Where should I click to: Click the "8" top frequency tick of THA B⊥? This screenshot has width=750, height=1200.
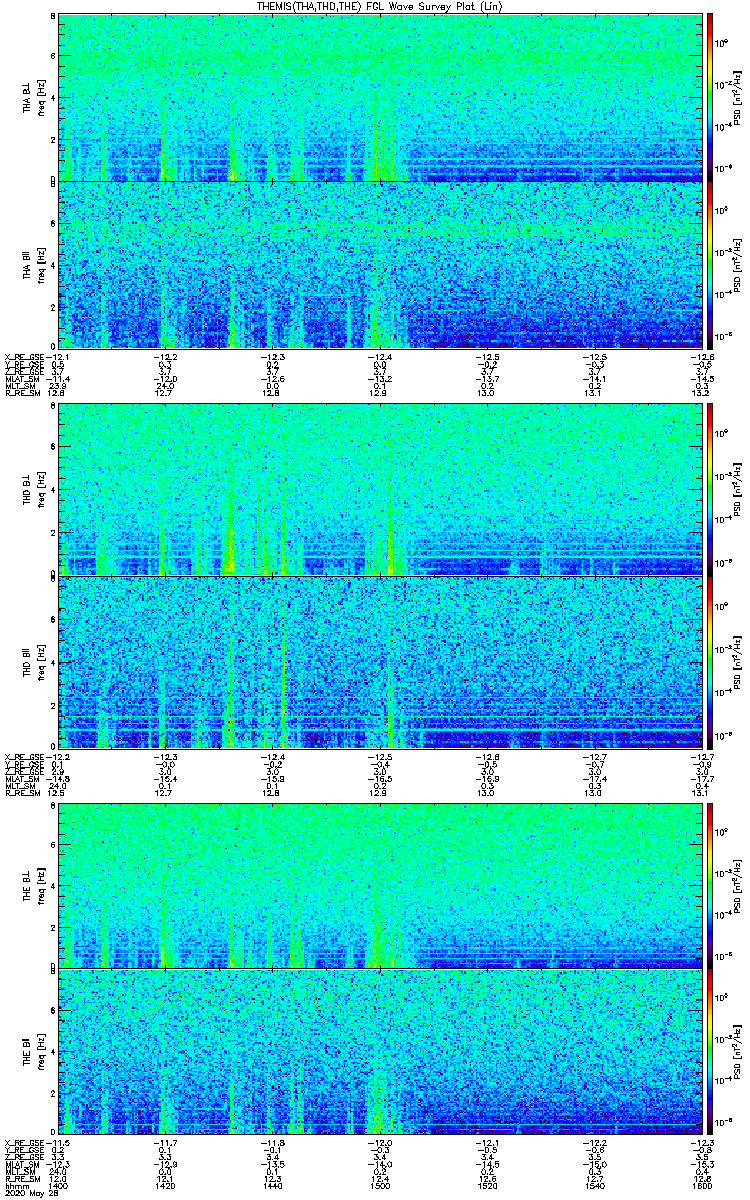(x=52, y=17)
